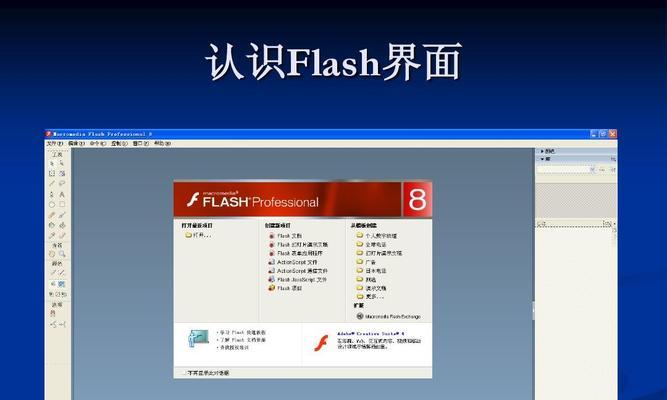Open the 演示文稿 template folder

coord(371,288)
